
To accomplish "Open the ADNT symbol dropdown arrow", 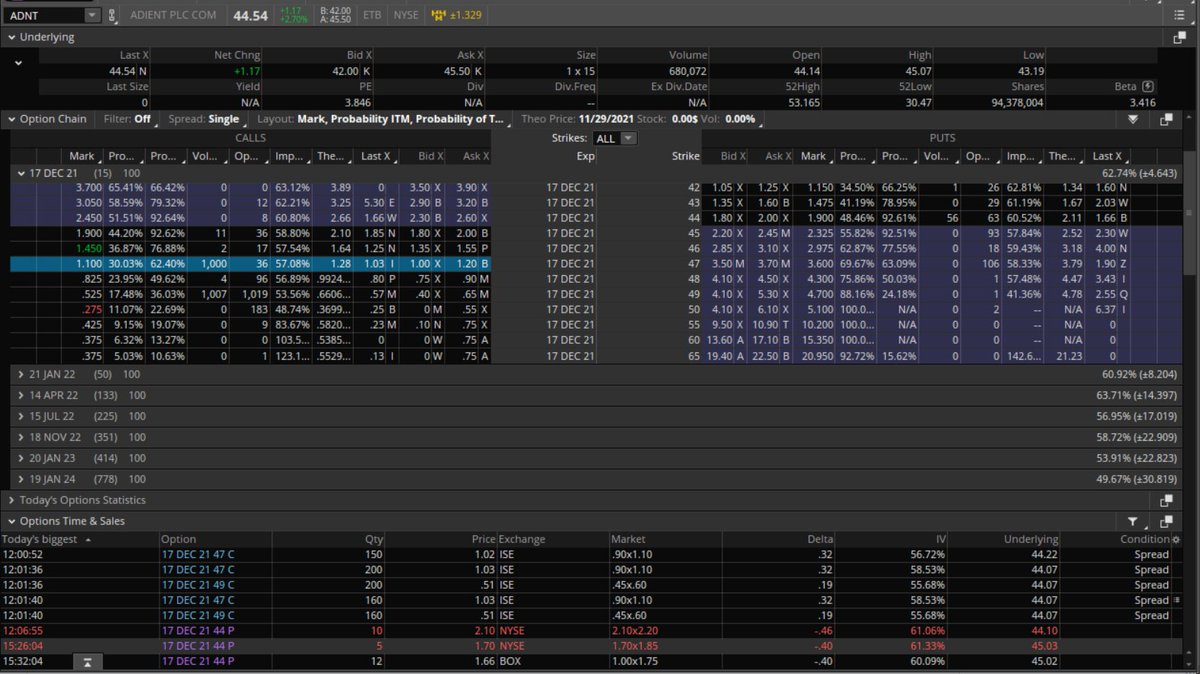I will (92, 15).
